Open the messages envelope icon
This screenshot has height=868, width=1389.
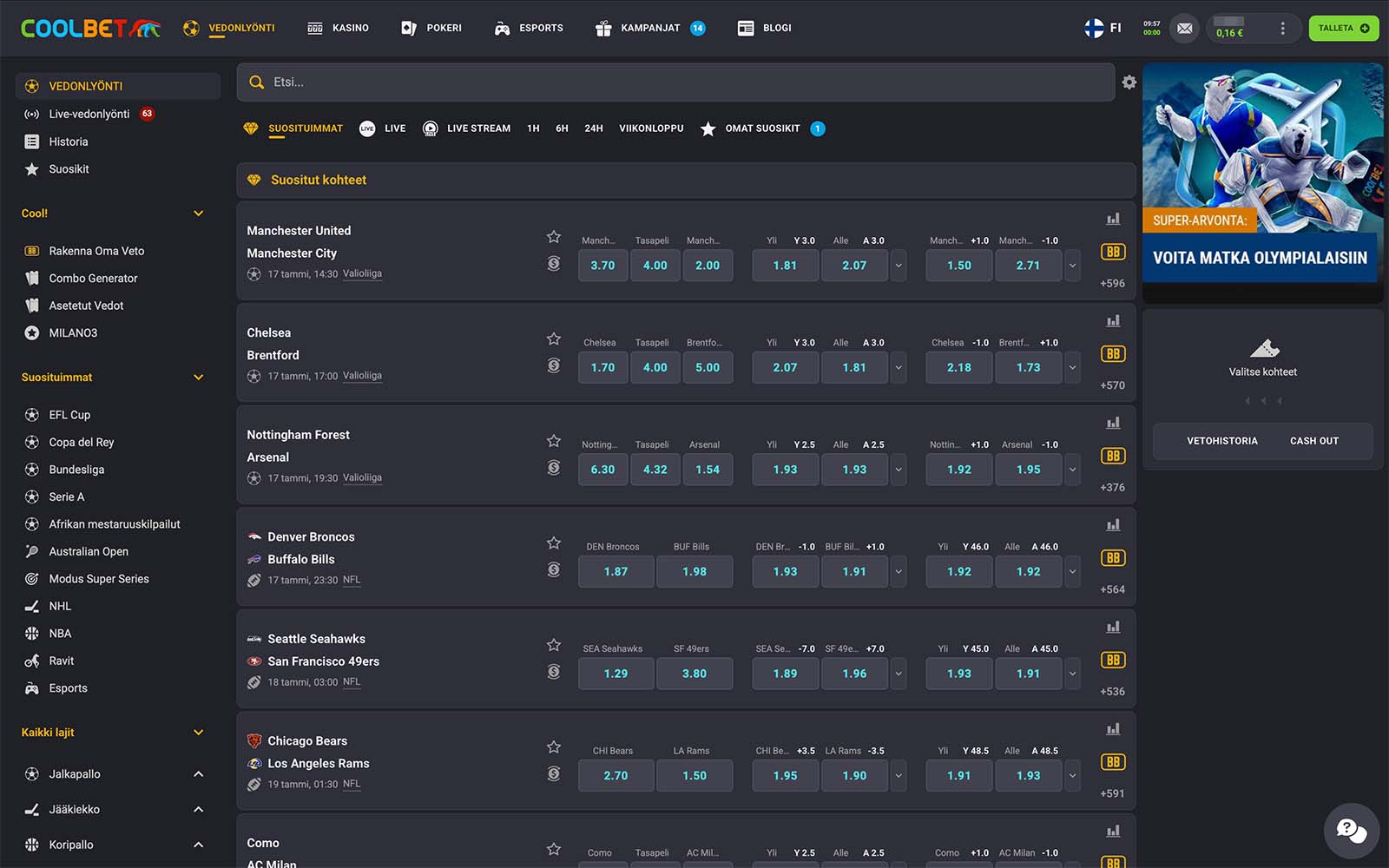click(x=1184, y=29)
